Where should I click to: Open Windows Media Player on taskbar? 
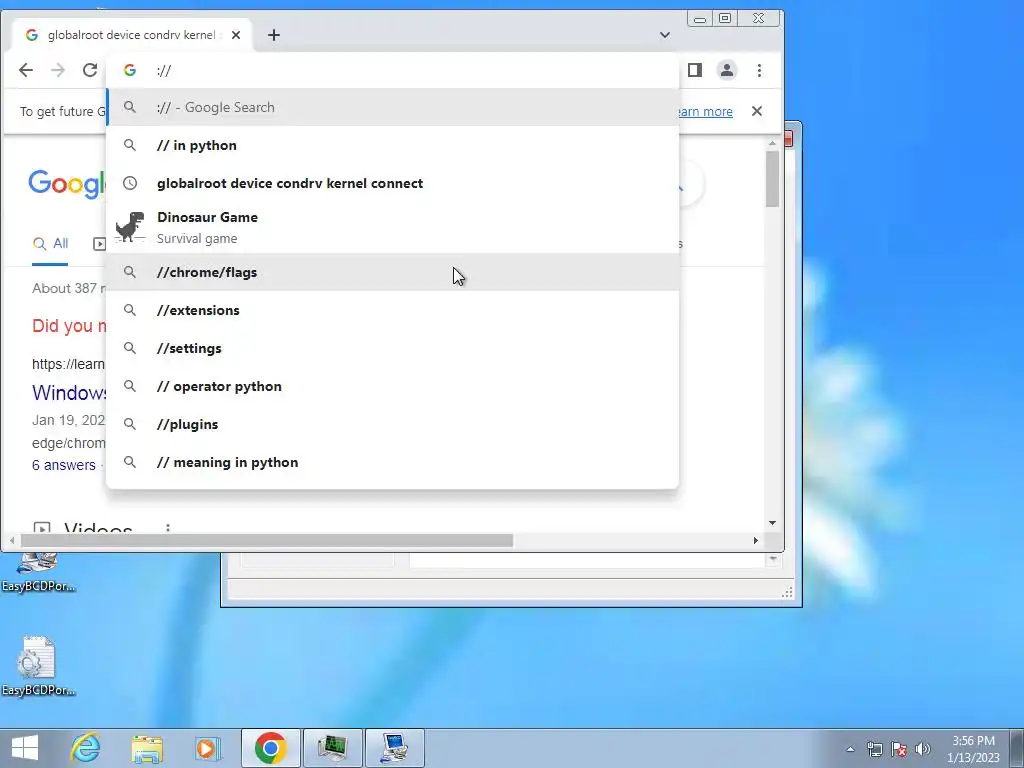coord(208,748)
